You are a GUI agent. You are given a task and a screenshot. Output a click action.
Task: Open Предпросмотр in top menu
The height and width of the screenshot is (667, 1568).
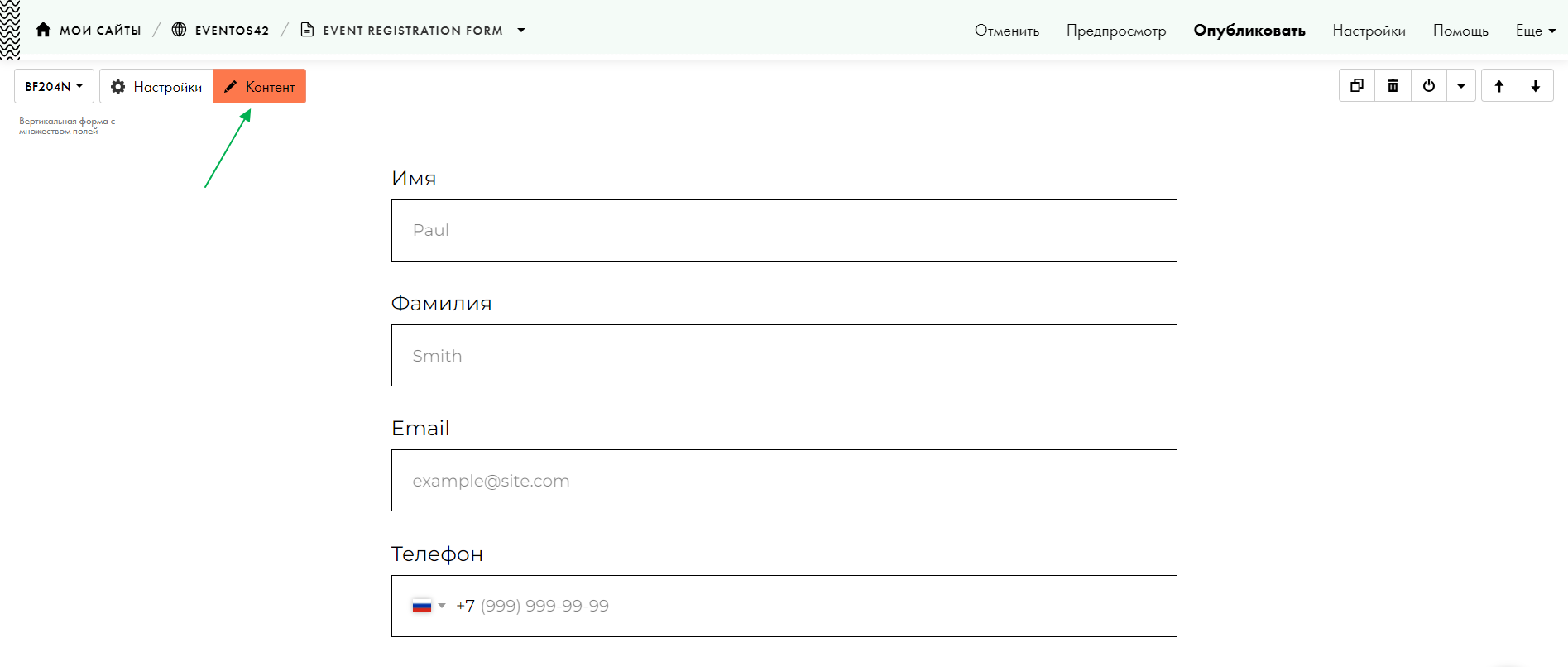pos(1115,31)
